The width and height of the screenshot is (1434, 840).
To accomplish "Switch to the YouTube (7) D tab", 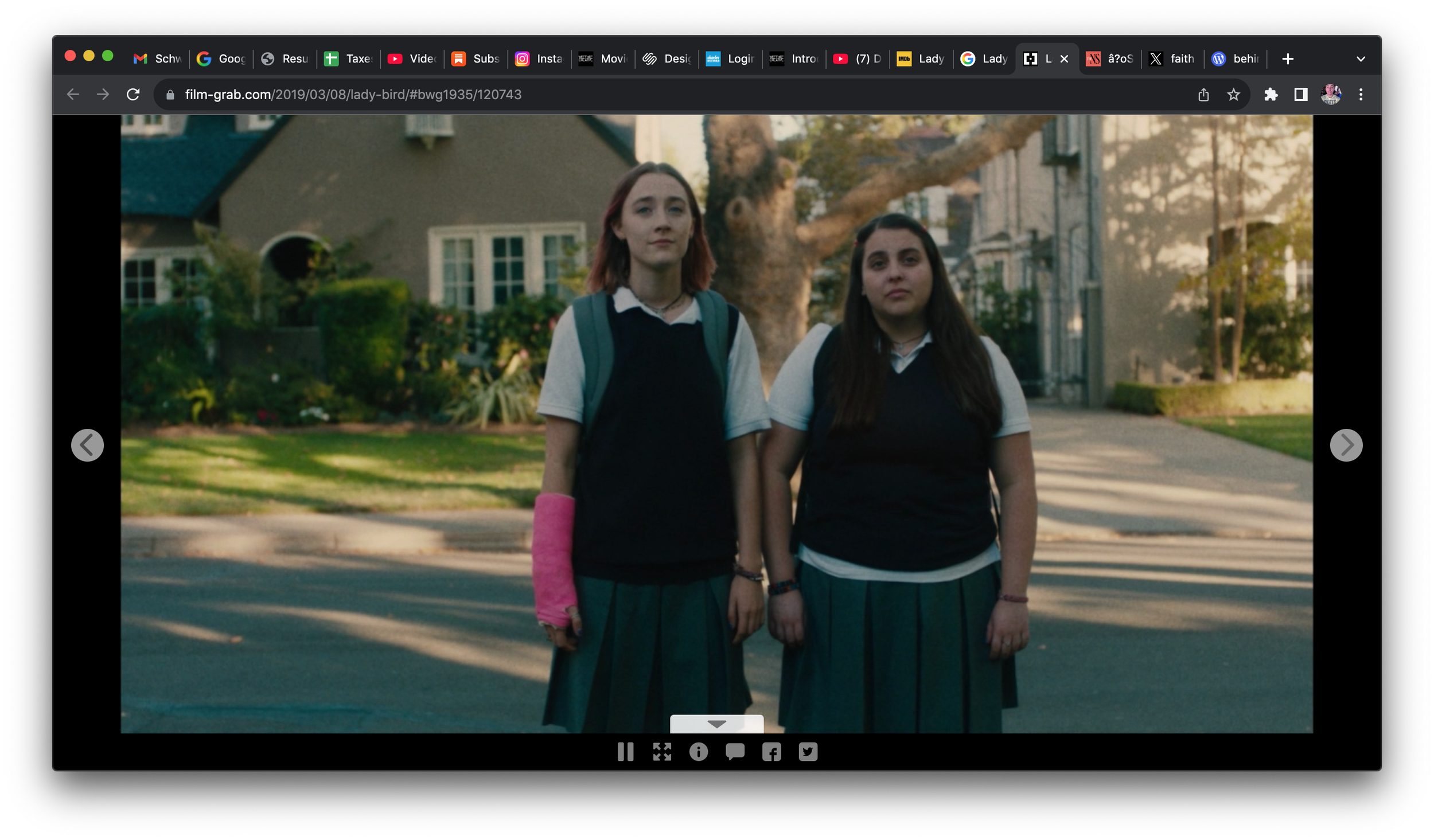I will 858,58.
